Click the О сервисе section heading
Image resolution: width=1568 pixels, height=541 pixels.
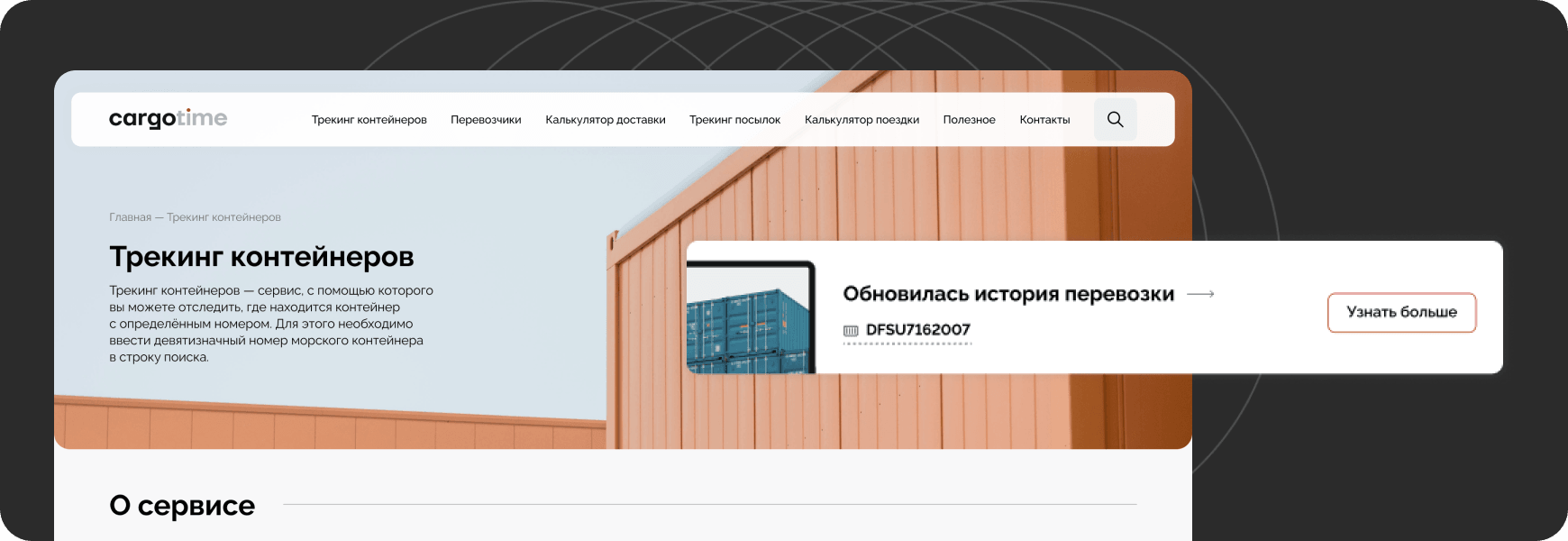[x=182, y=506]
